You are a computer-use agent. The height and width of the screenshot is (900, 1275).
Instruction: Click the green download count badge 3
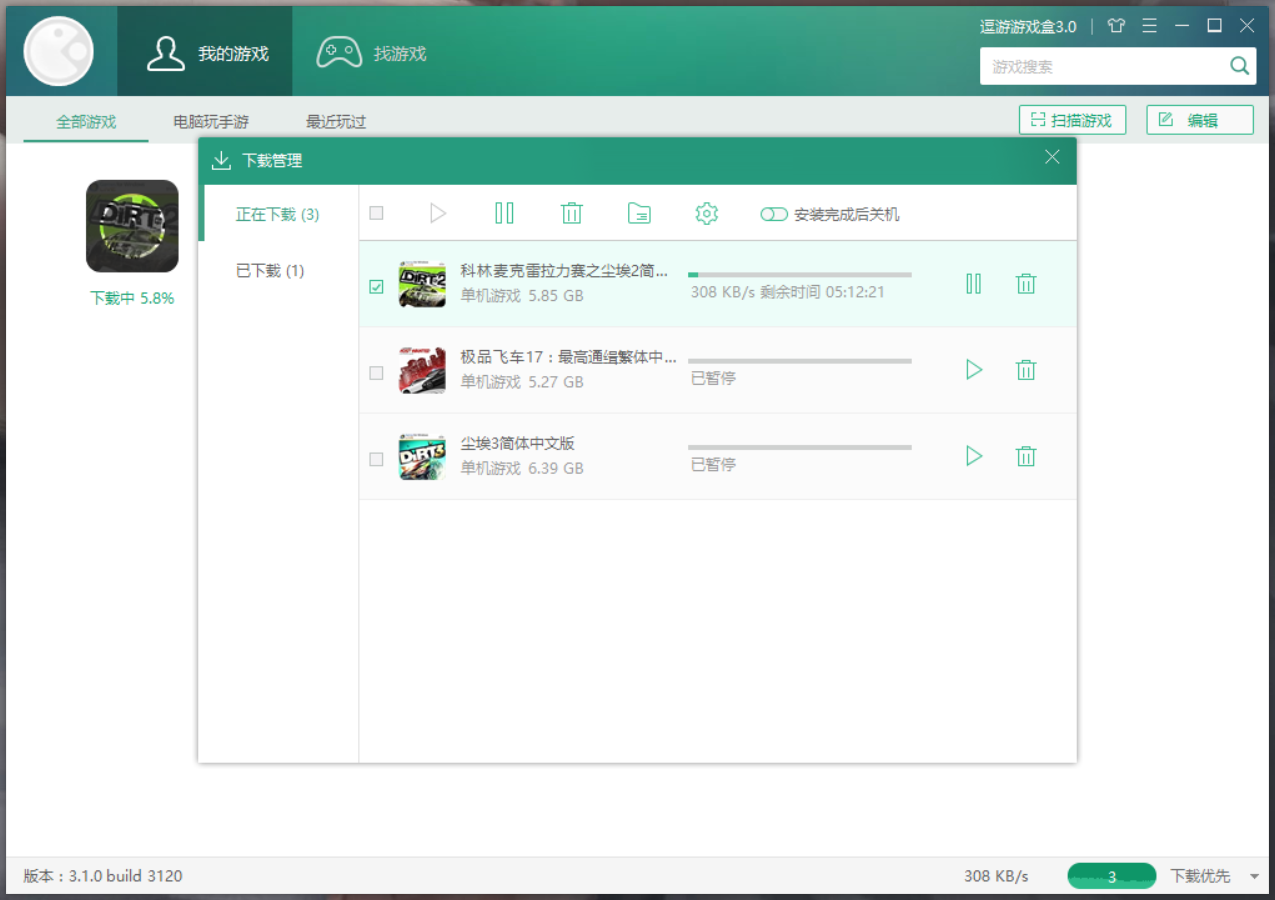point(1112,877)
